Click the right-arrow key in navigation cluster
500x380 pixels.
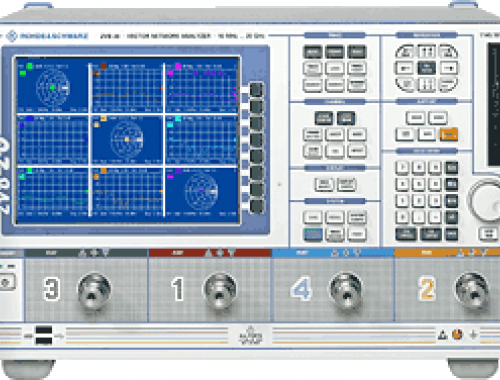point(449,68)
